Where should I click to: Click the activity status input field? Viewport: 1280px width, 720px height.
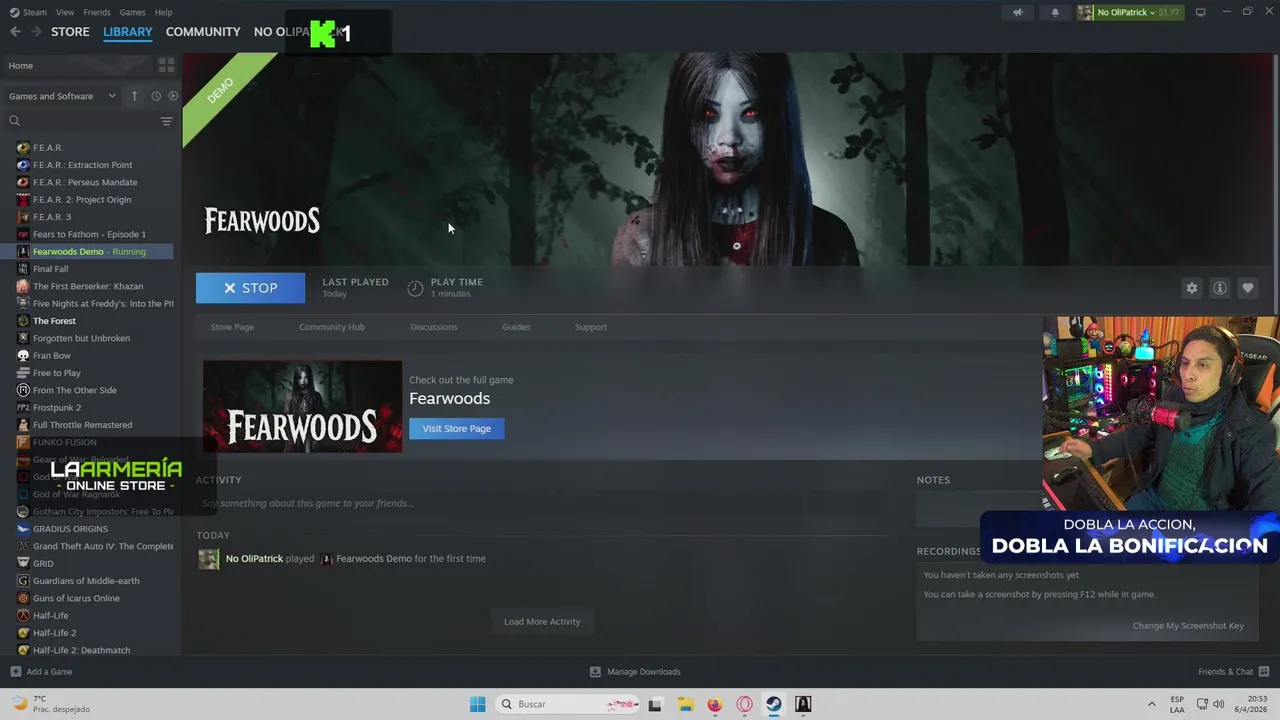541,503
